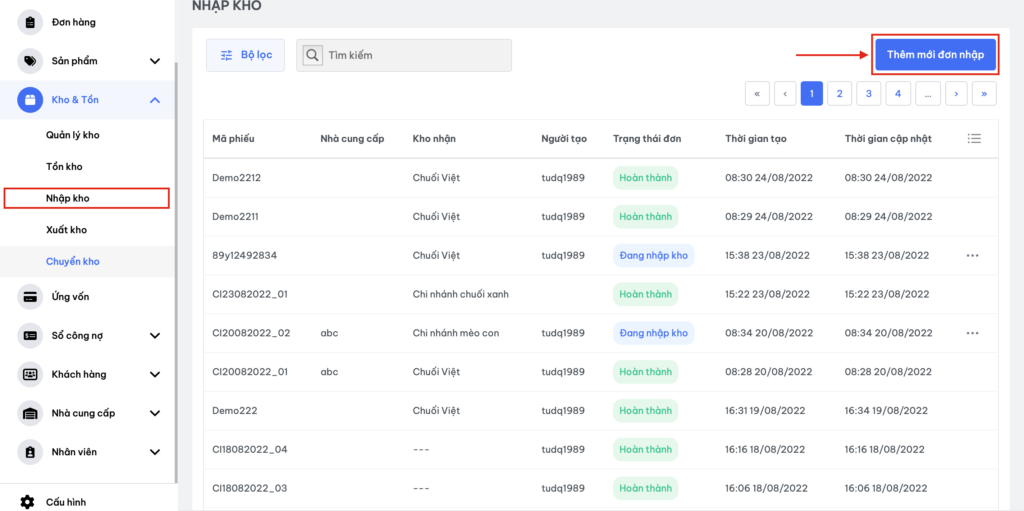This screenshot has height=511, width=1024.
Task: Click the Sản phẩm tag icon
Action: (x=30, y=61)
